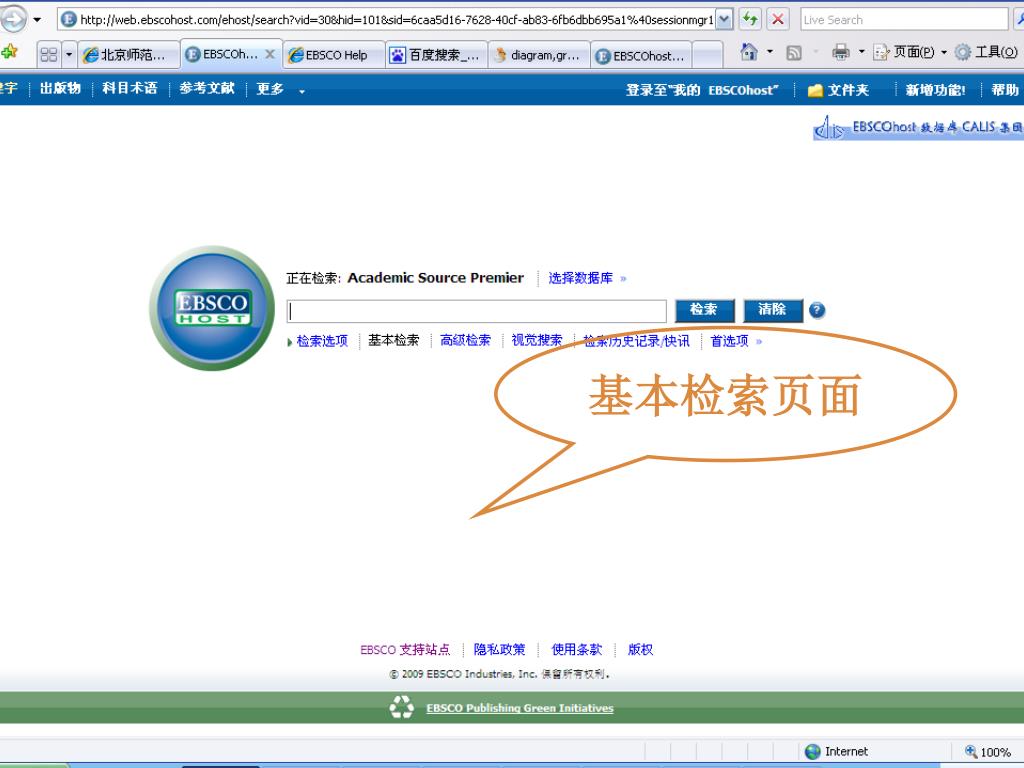This screenshot has height=768, width=1024.
Task: Click the white recycling symbol icon
Action: click(x=402, y=707)
